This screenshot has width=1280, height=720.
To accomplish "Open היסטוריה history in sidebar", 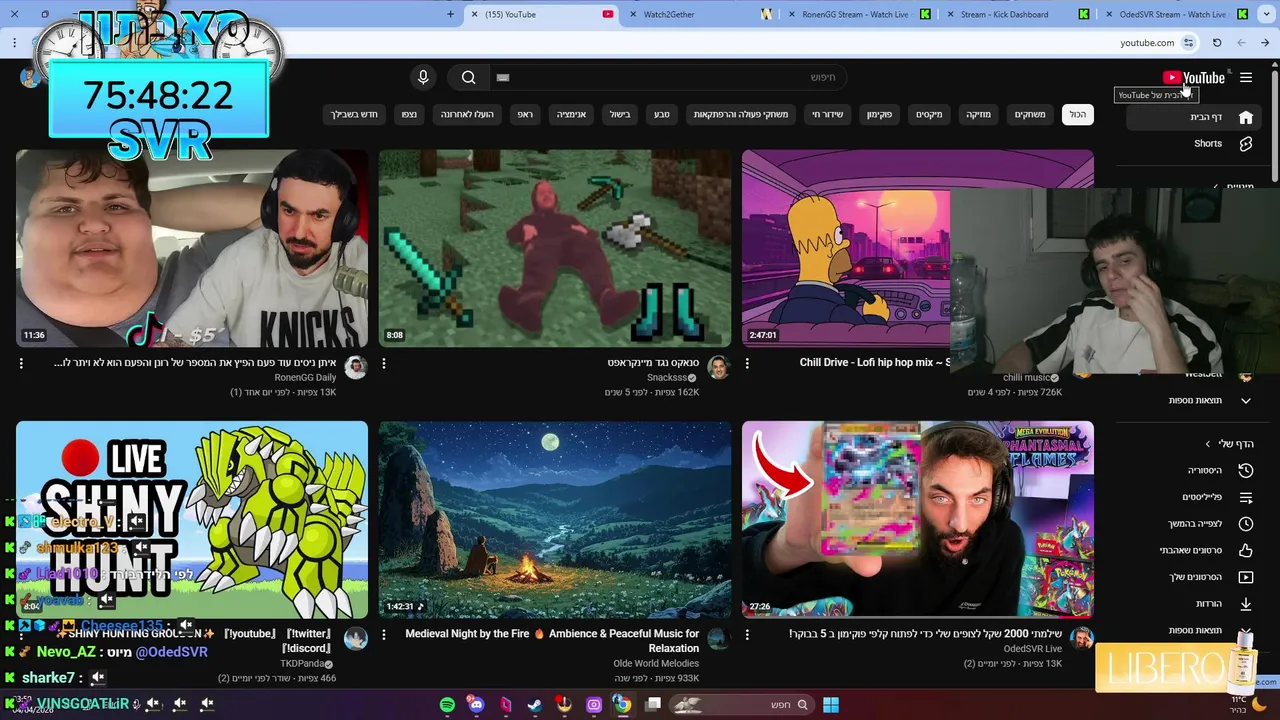I will tap(1196, 470).
